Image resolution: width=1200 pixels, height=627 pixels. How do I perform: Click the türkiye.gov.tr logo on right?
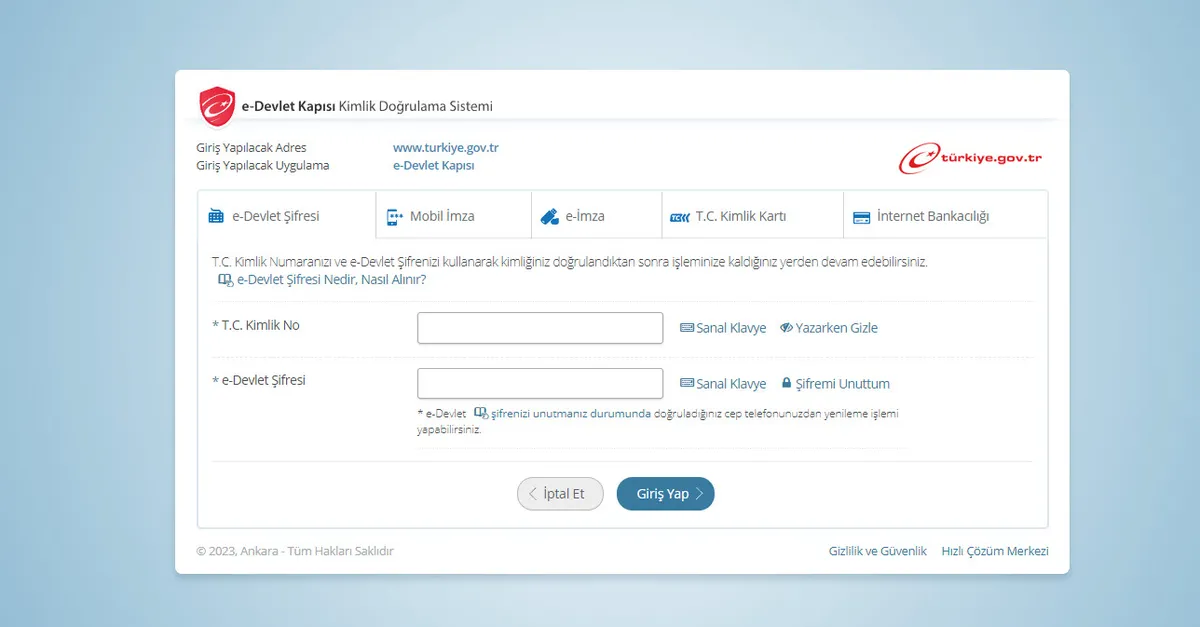[x=970, y=159]
